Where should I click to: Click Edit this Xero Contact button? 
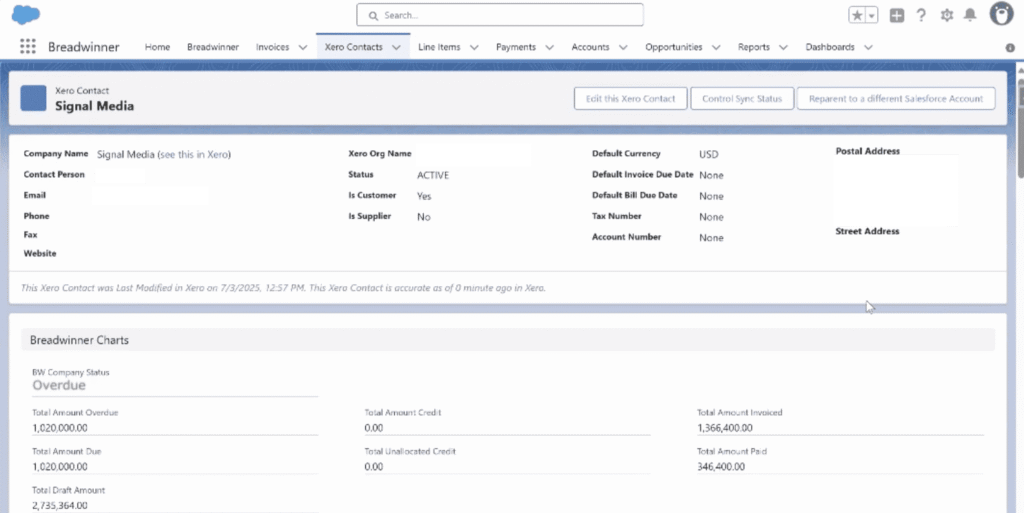point(630,99)
